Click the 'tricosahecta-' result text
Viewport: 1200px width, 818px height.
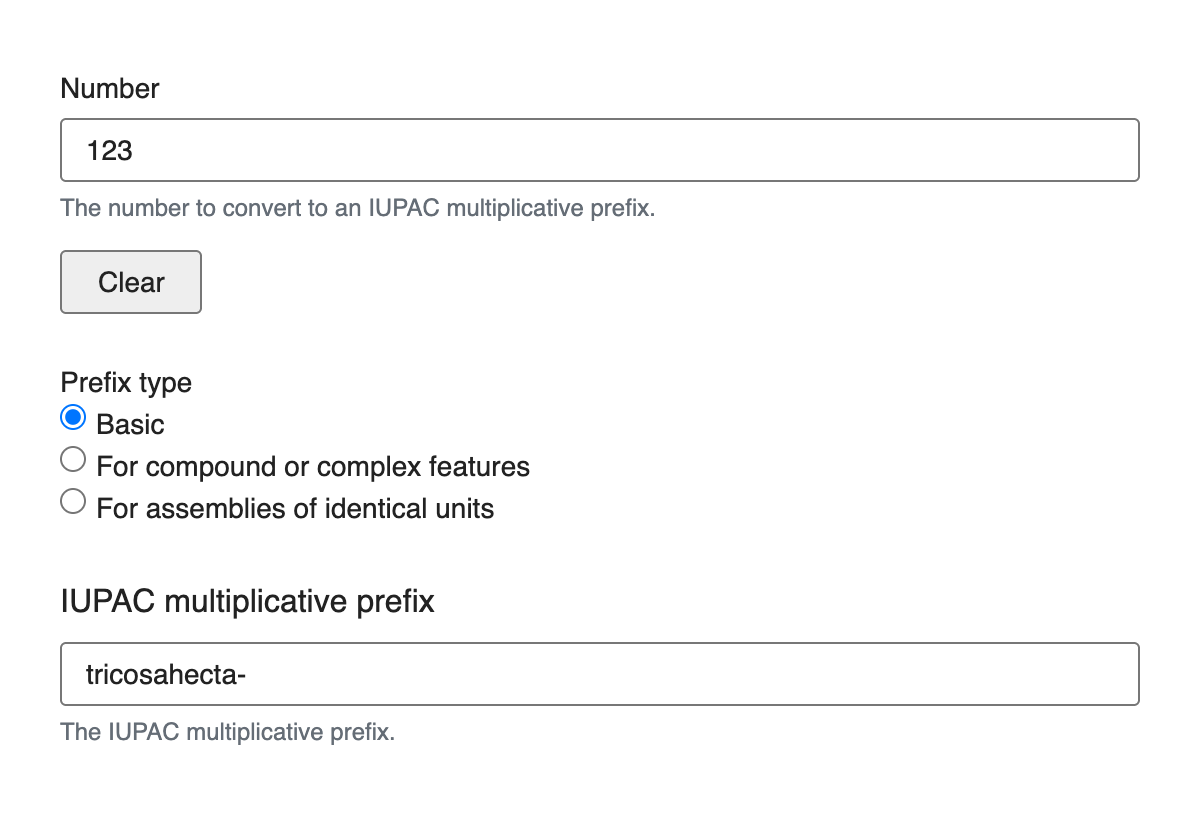click(166, 675)
